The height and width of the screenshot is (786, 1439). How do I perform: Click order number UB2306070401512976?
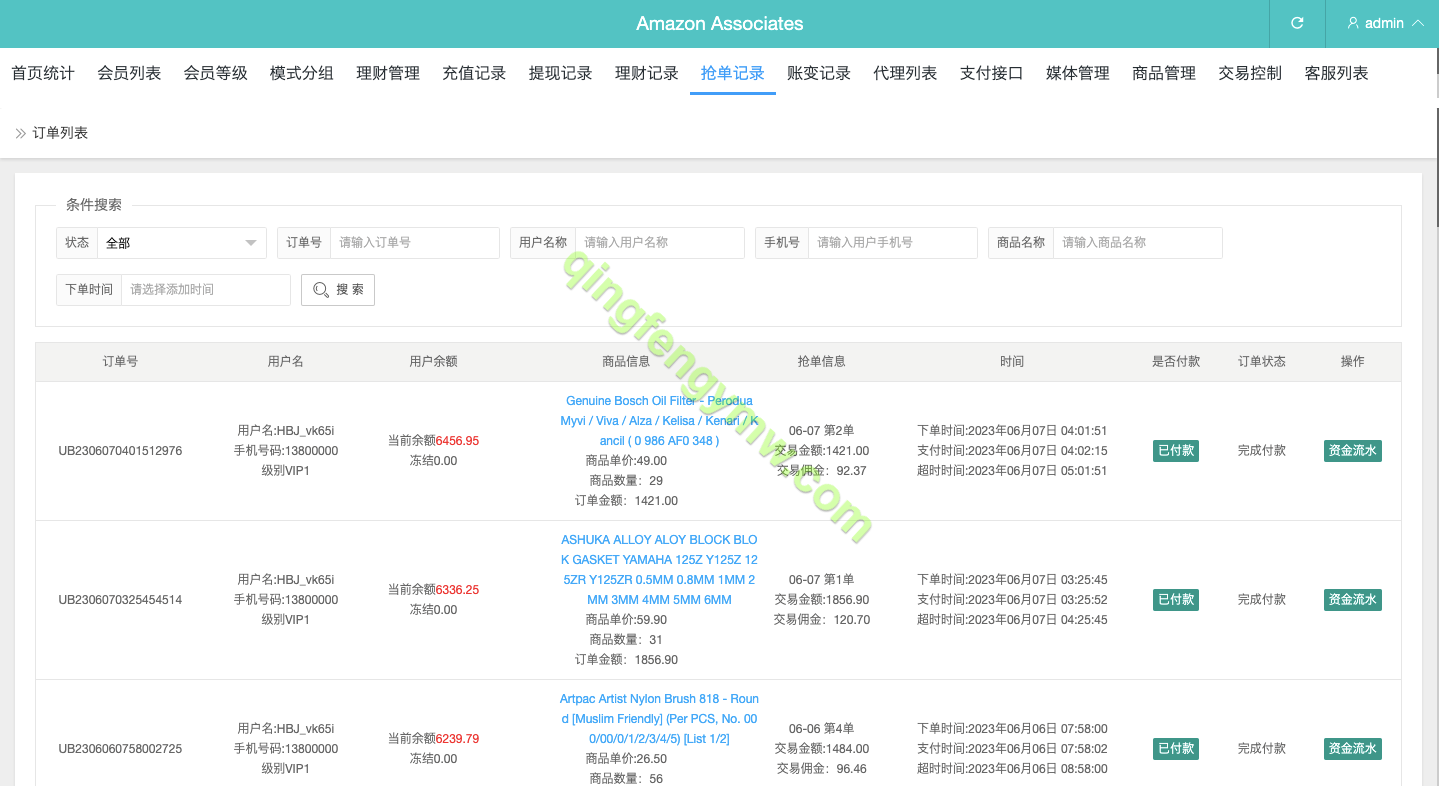tap(120, 451)
